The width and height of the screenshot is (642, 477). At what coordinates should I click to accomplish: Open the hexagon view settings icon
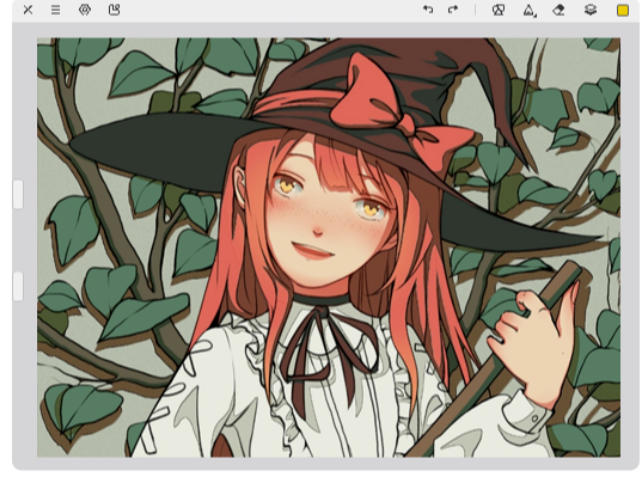point(84,10)
